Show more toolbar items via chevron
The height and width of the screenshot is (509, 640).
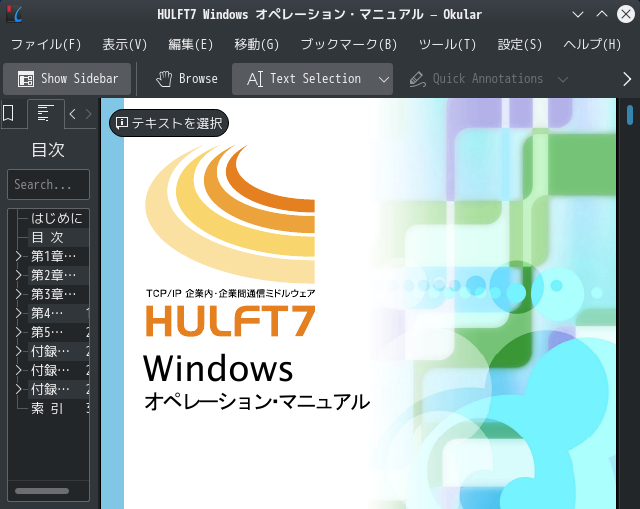(627, 79)
